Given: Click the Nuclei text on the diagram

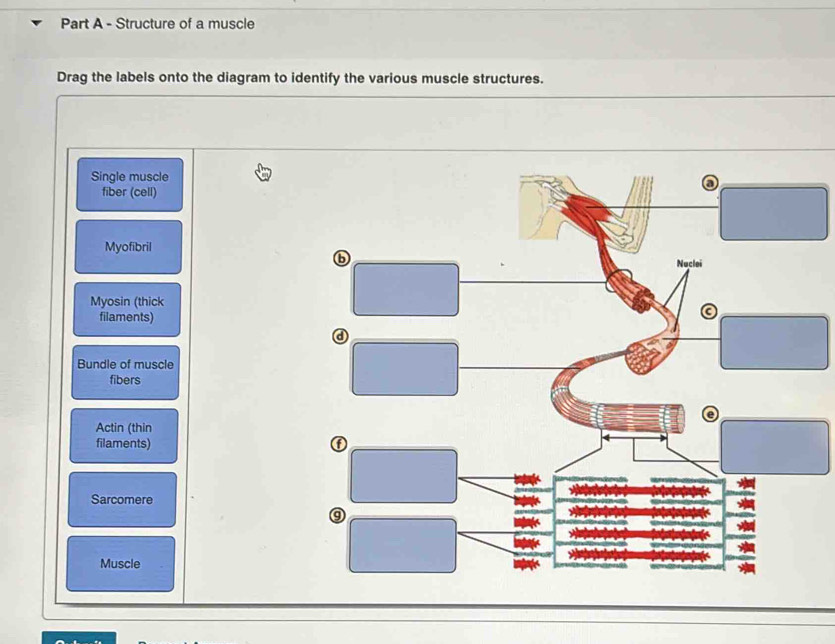Looking at the screenshot, I should click(691, 265).
